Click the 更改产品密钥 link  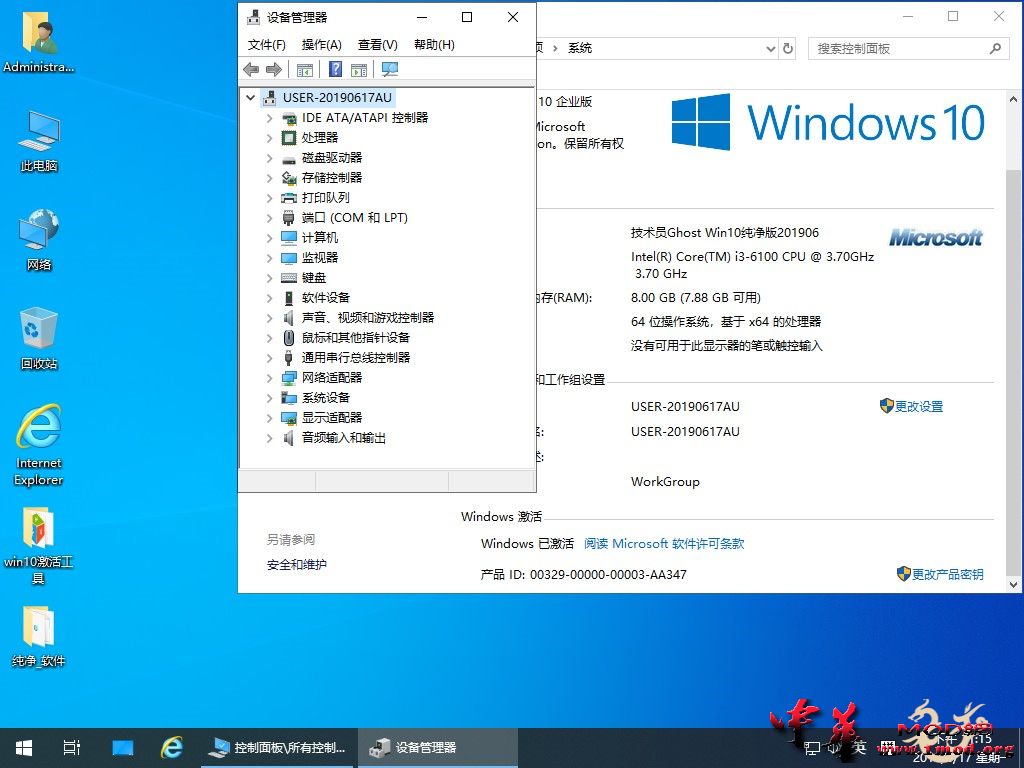[947, 574]
